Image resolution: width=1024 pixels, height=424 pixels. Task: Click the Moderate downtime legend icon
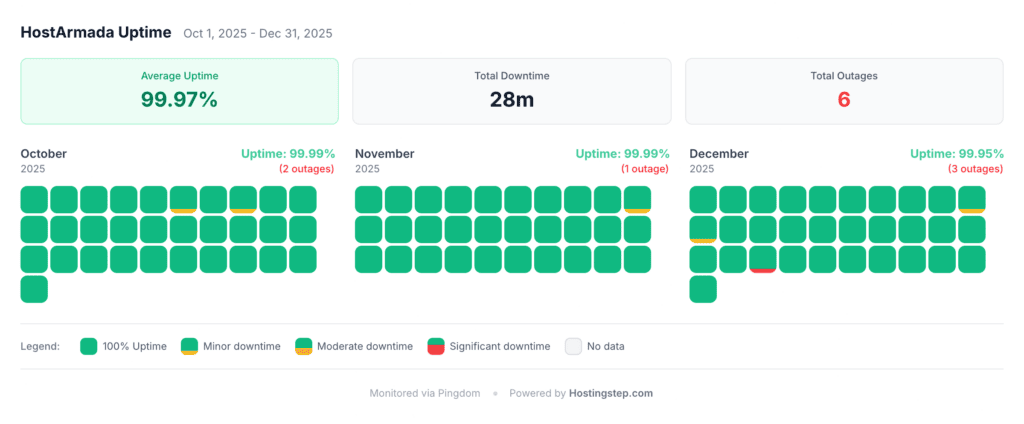click(x=303, y=347)
